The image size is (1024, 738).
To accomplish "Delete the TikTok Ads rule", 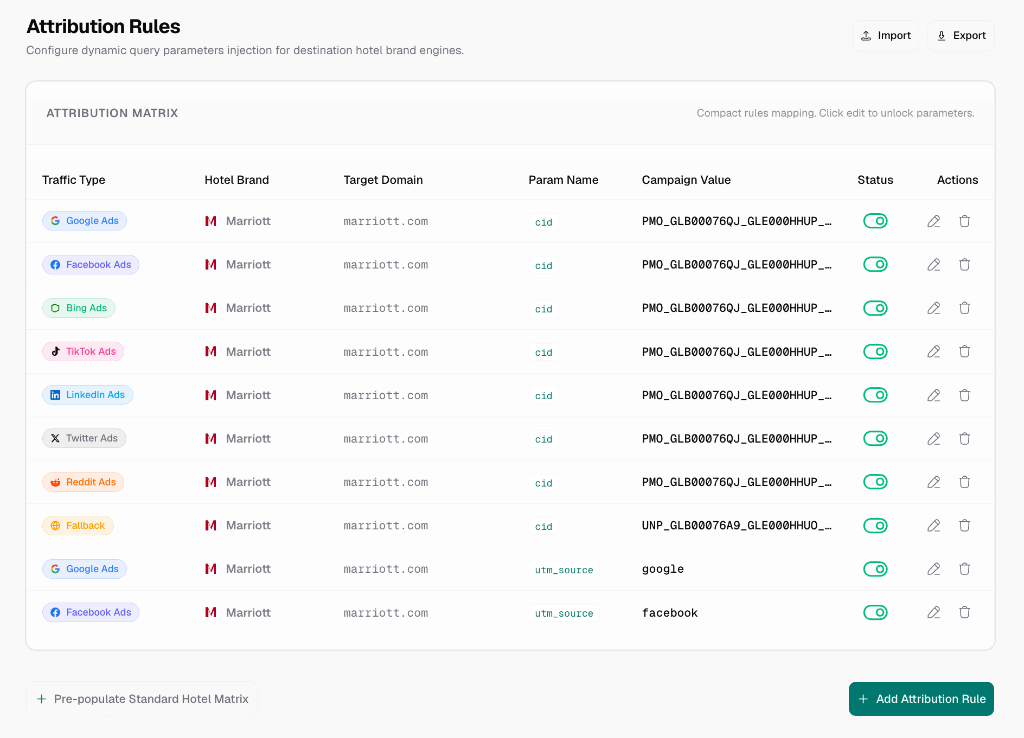I will pyautogui.click(x=965, y=351).
